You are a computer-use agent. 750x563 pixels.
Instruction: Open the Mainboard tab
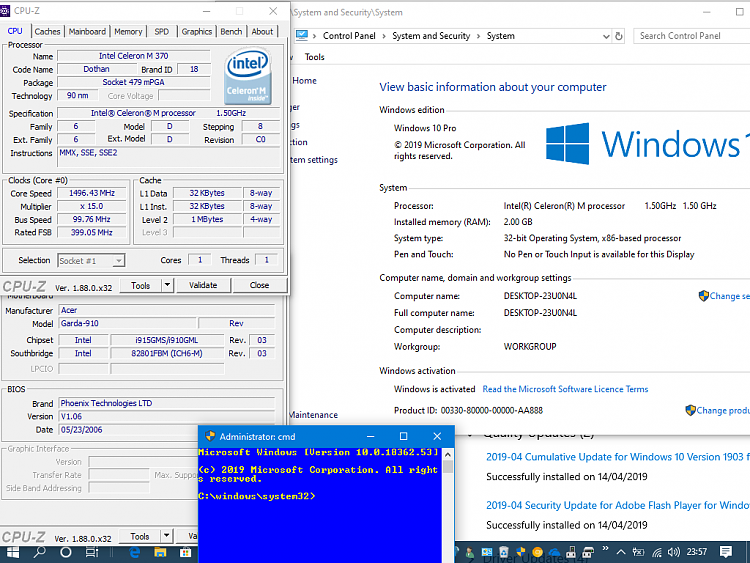tap(87, 32)
